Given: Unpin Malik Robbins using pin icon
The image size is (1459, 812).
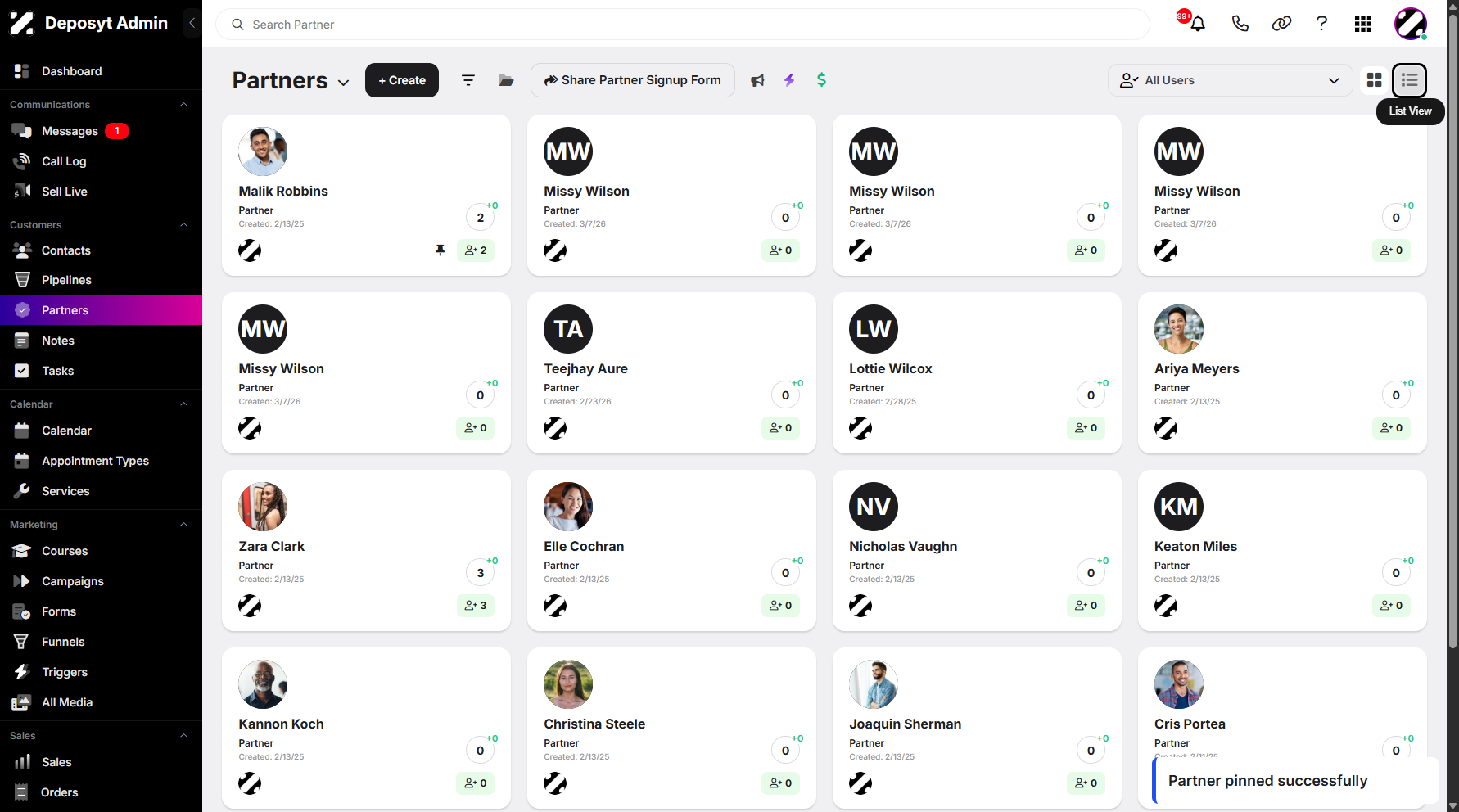Looking at the screenshot, I should (440, 250).
